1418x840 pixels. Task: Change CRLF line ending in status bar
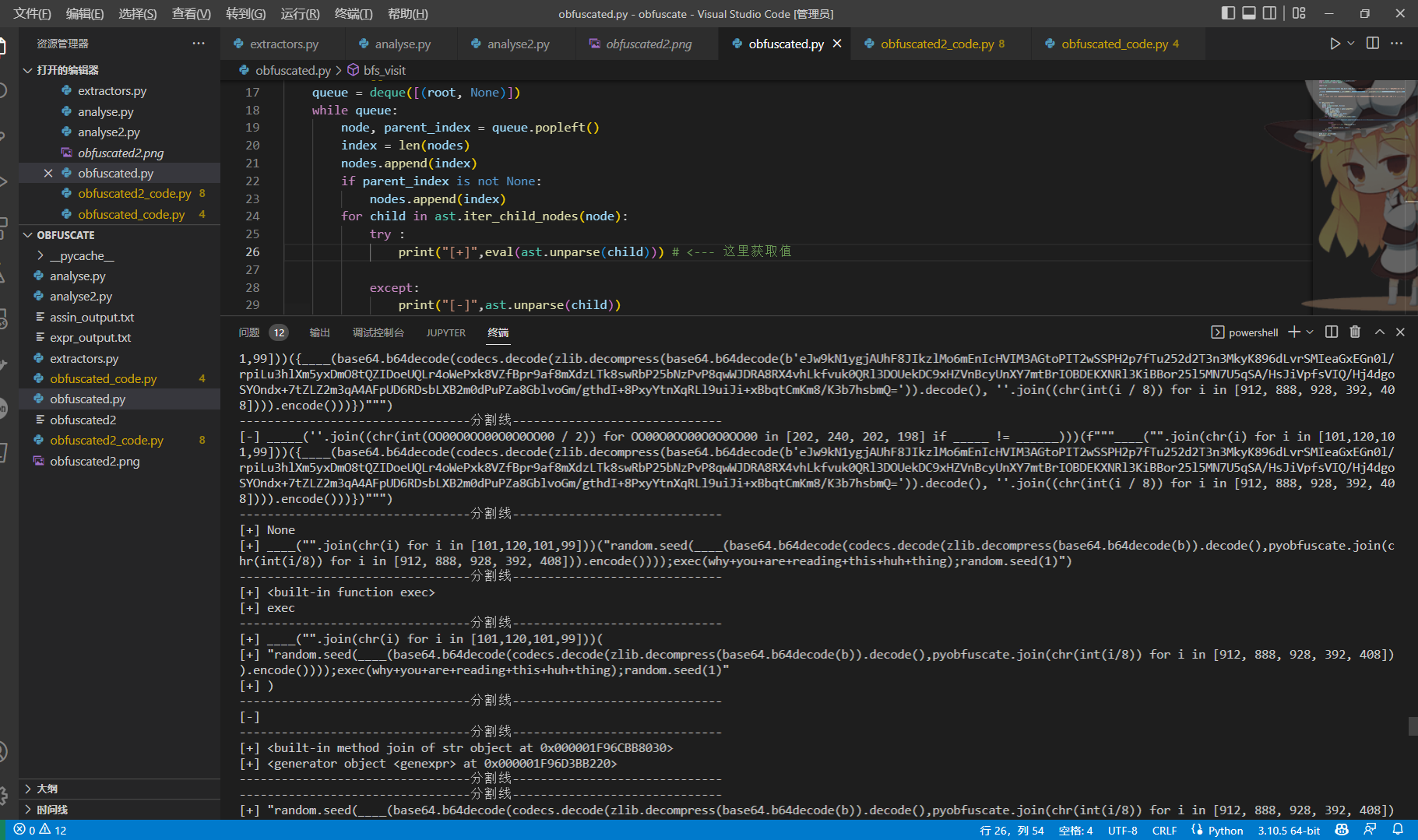(1164, 830)
